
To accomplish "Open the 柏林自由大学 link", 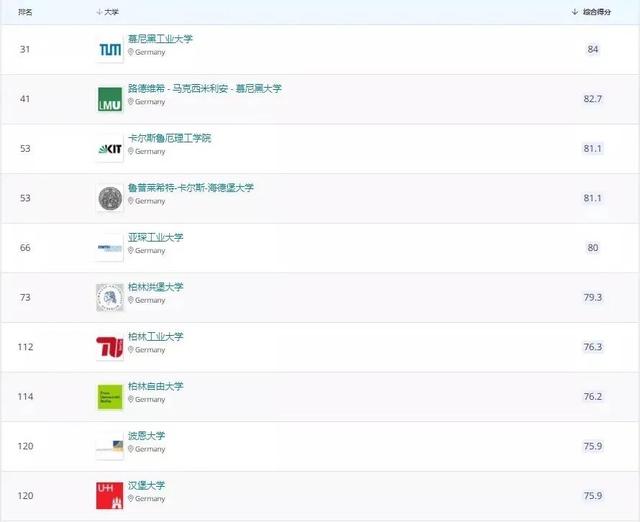I will [x=155, y=386].
